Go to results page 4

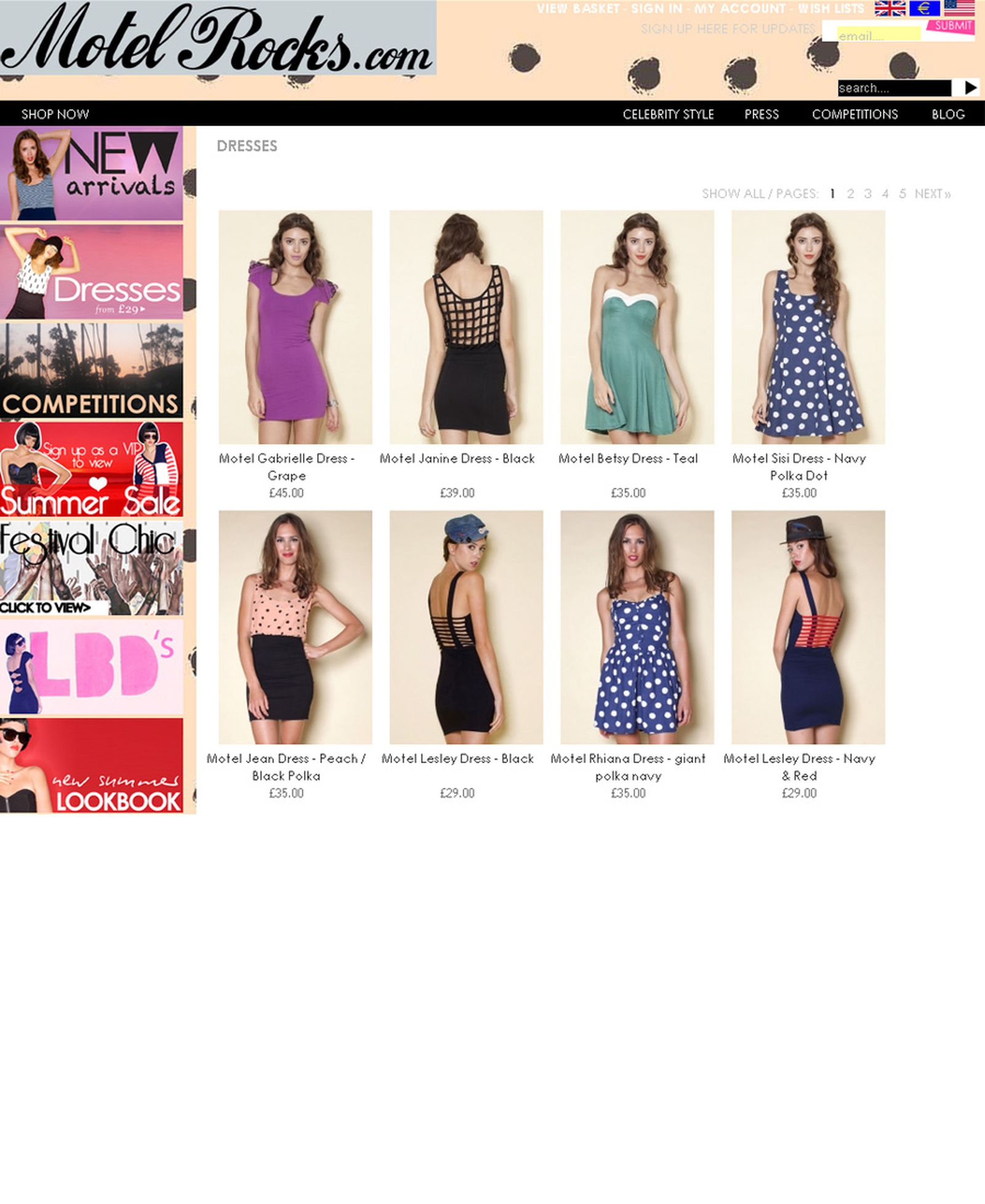coord(885,194)
